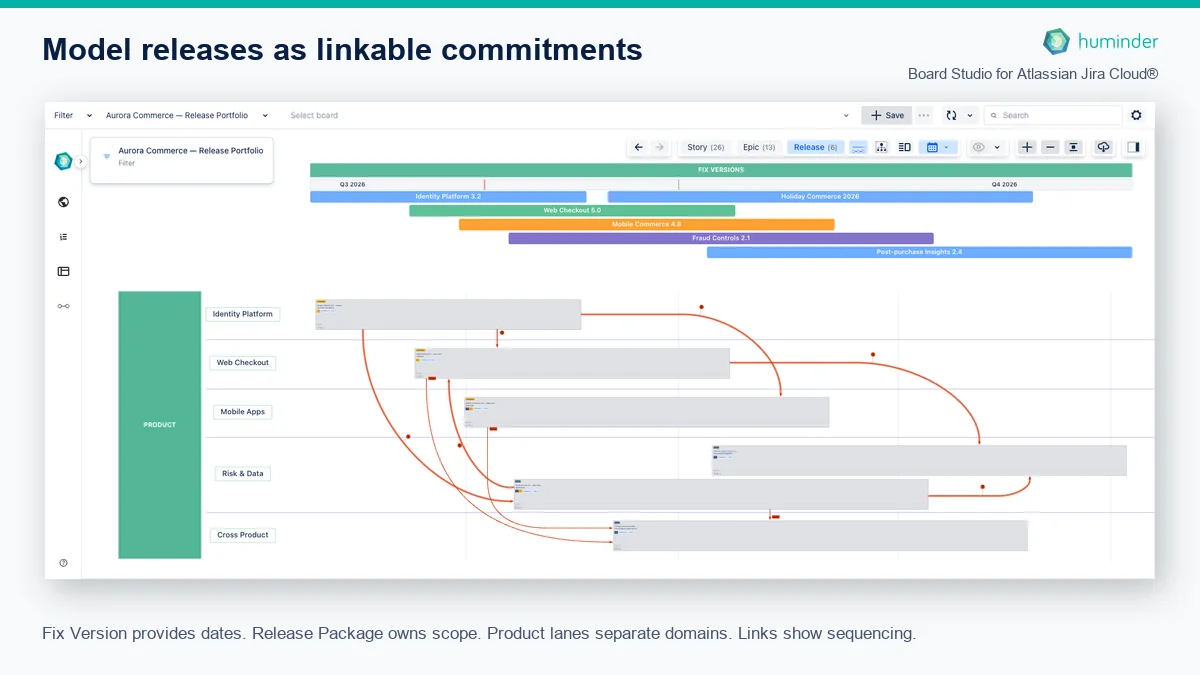Open the Select board dropdown arrow
This screenshot has width=1200, height=675.
pyautogui.click(x=846, y=115)
